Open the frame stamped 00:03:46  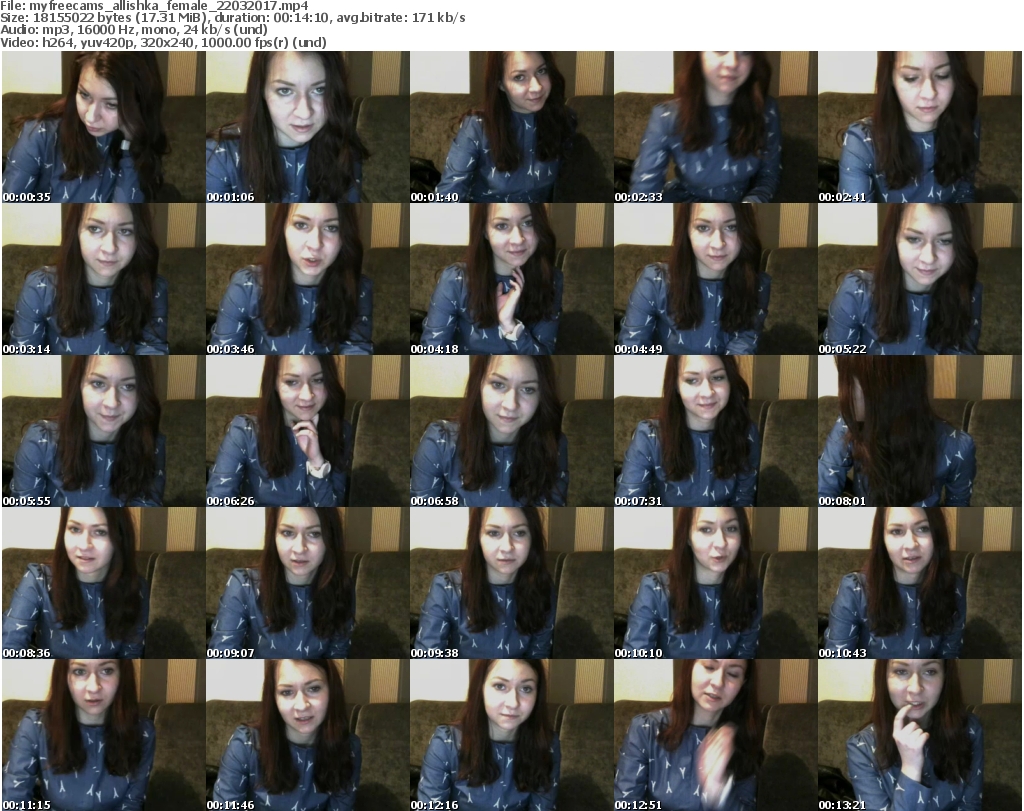(308, 279)
